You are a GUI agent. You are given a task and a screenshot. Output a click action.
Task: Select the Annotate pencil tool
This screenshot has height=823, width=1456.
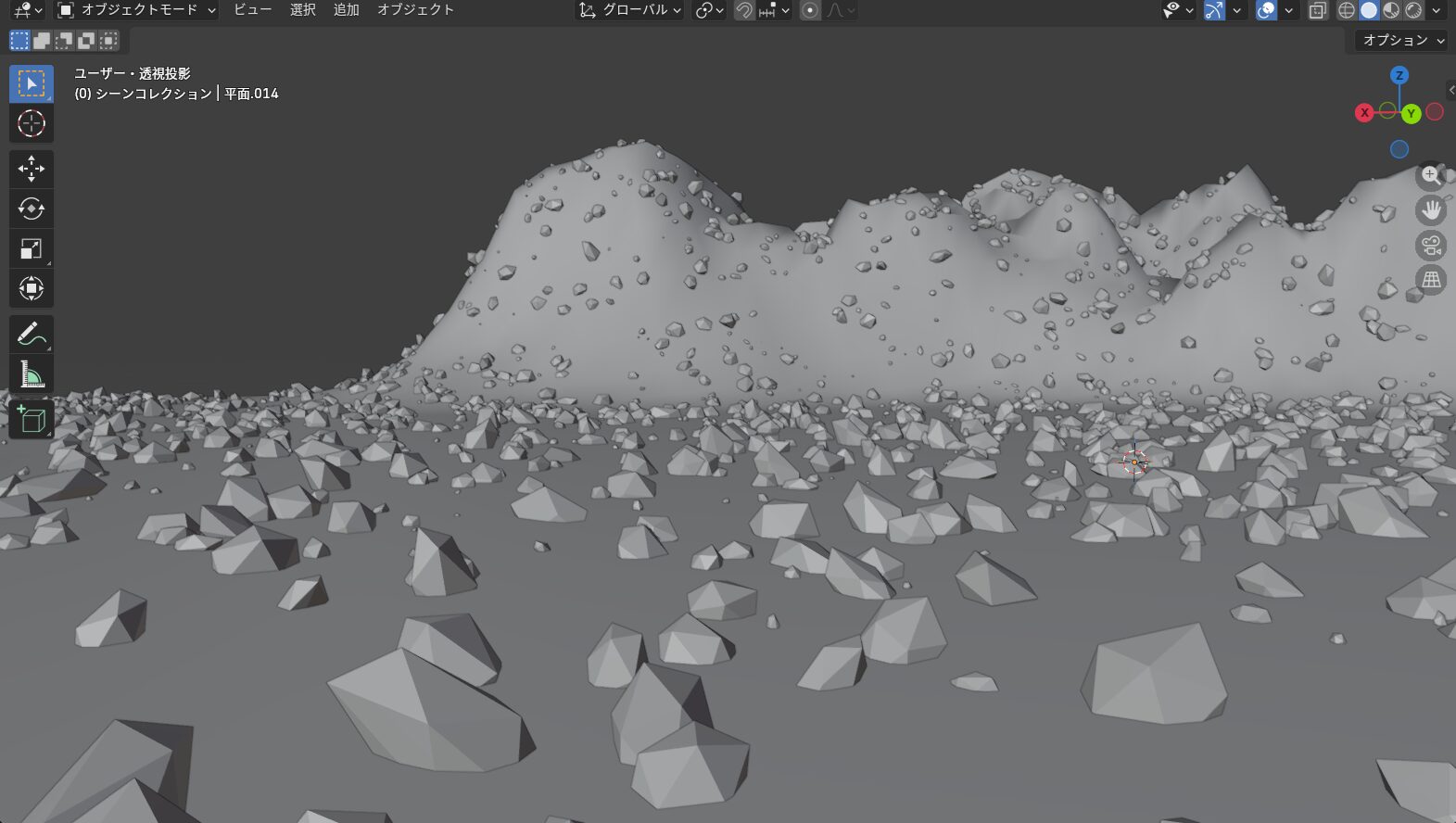(x=31, y=335)
